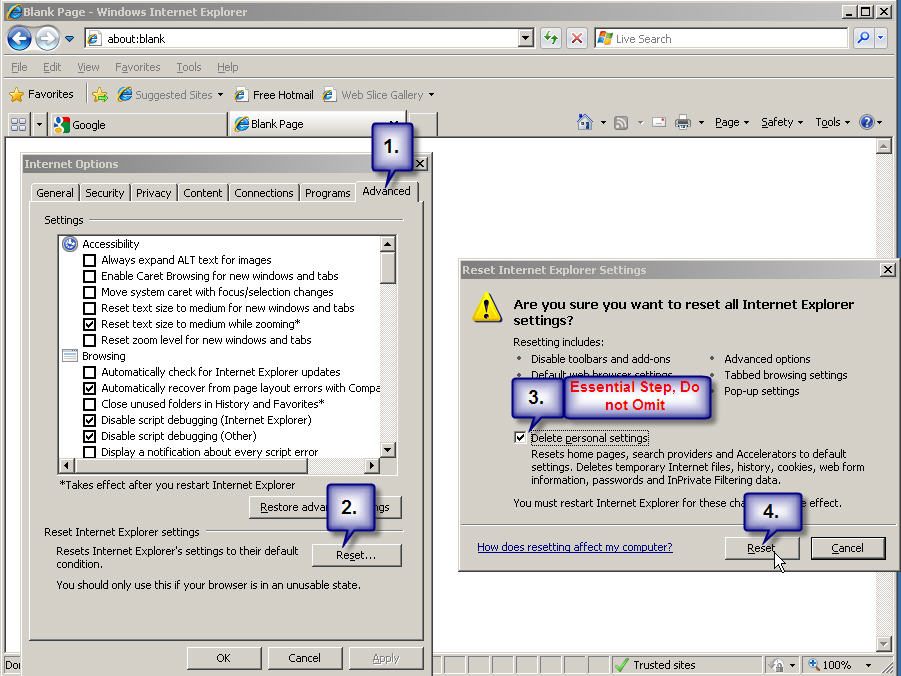Uncheck Reset text size to medium while zooming
The width and height of the screenshot is (901, 676).
tap(89, 324)
